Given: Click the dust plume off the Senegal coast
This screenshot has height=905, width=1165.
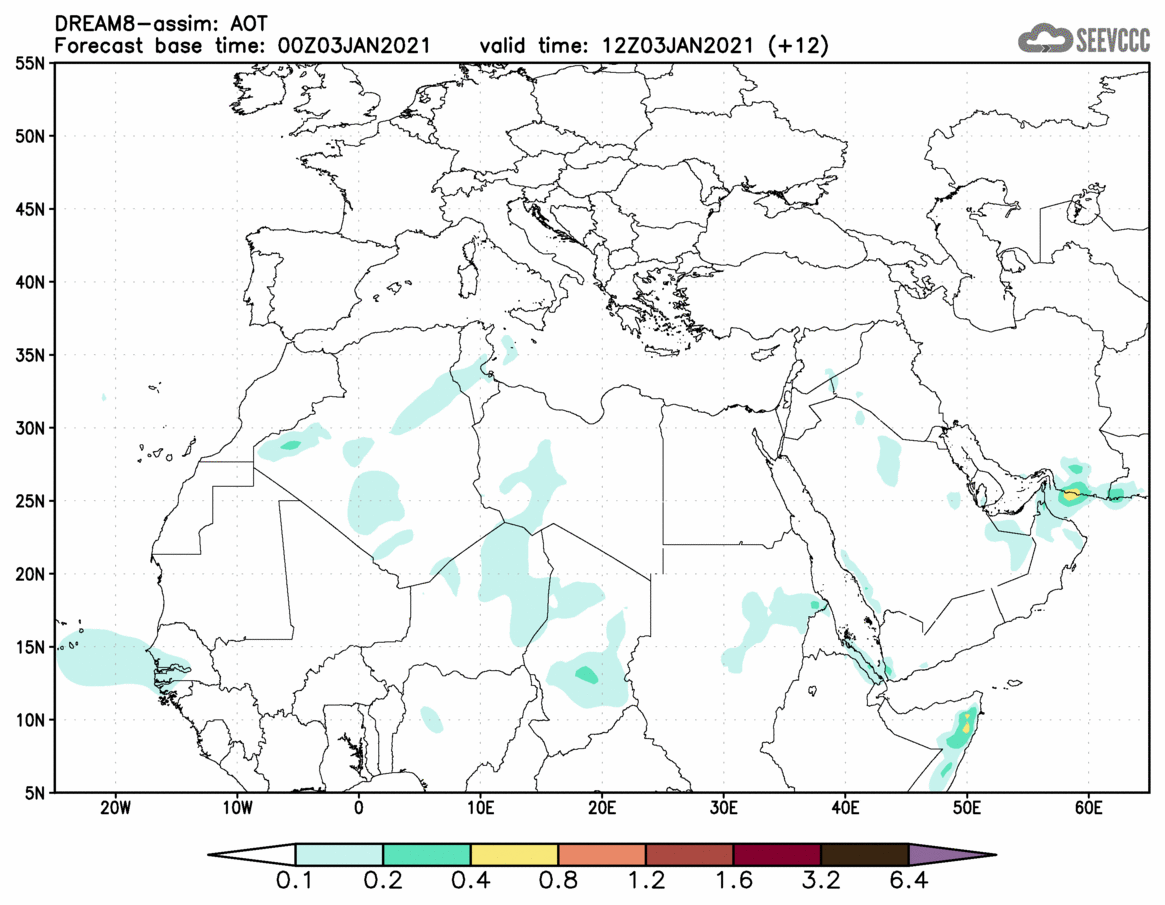Looking at the screenshot, I should 119,658.
